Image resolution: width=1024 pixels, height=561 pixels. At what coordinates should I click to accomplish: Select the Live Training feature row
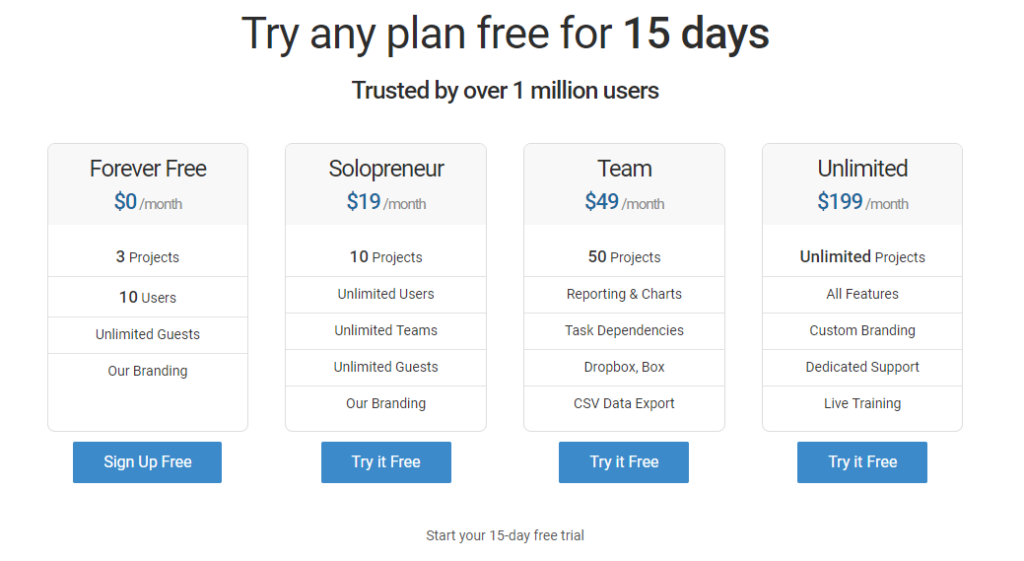click(862, 403)
